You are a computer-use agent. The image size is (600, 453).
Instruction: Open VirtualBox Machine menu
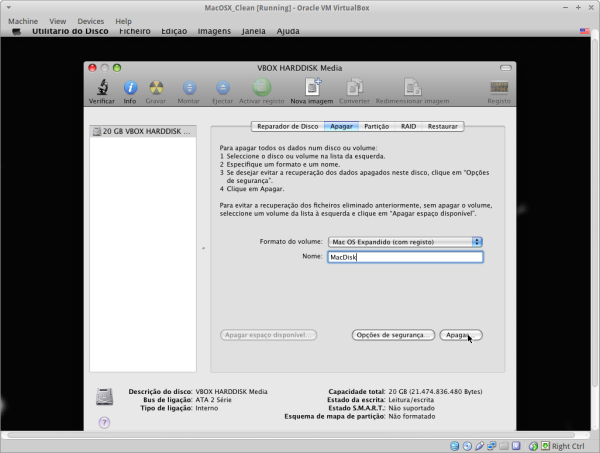click(x=23, y=21)
